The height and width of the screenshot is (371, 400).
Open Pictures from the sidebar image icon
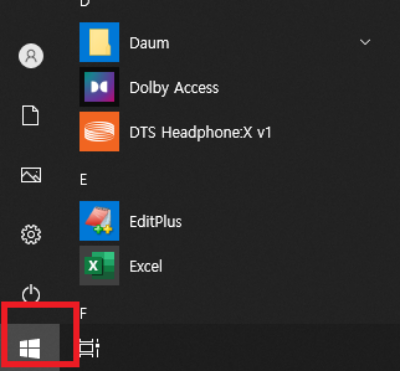click(31, 175)
